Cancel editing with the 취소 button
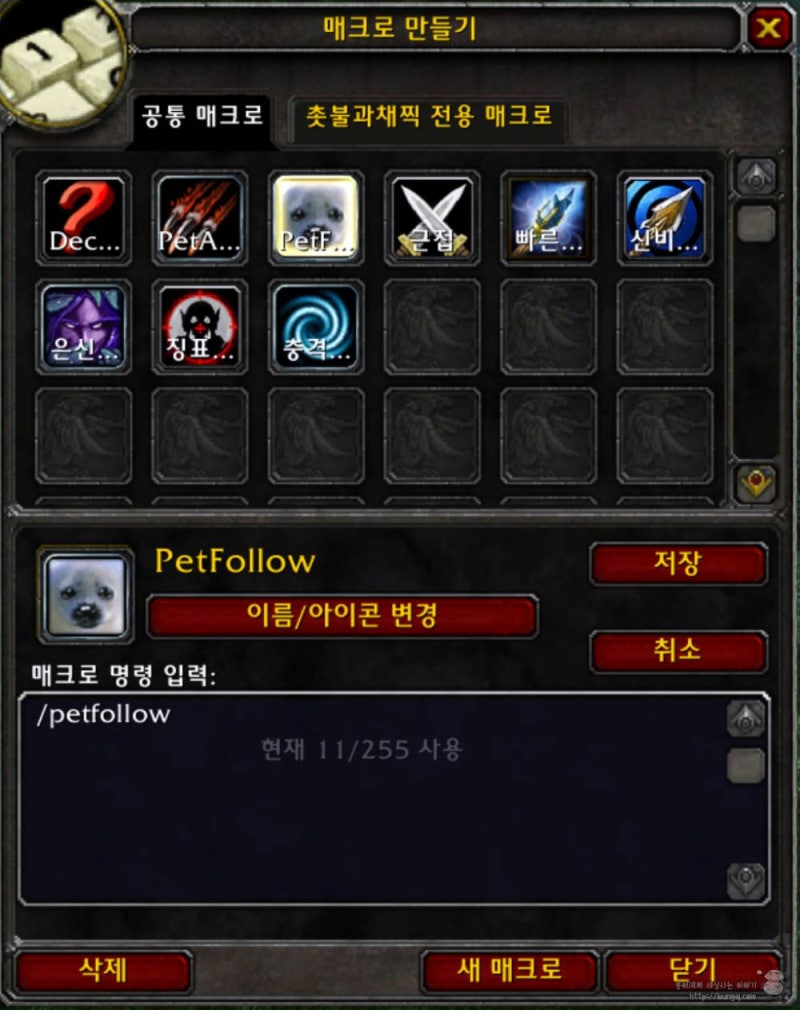 click(678, 651)
